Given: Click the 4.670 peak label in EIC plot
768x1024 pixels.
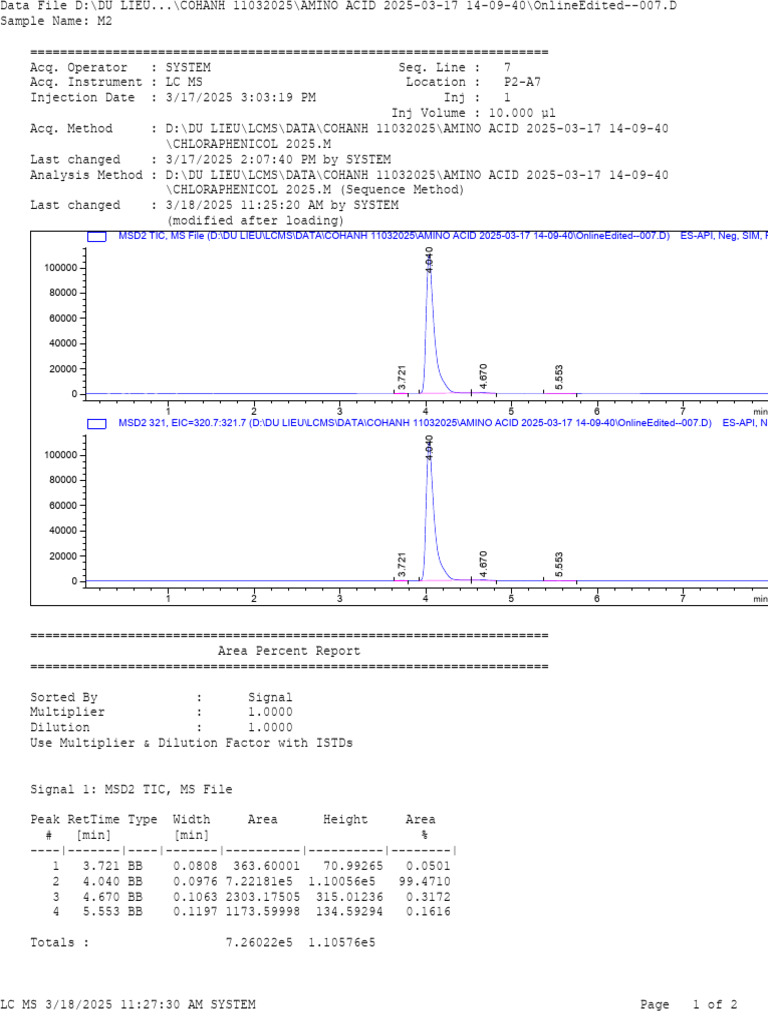Looking at the screenshot, I should tap(483, 564).
